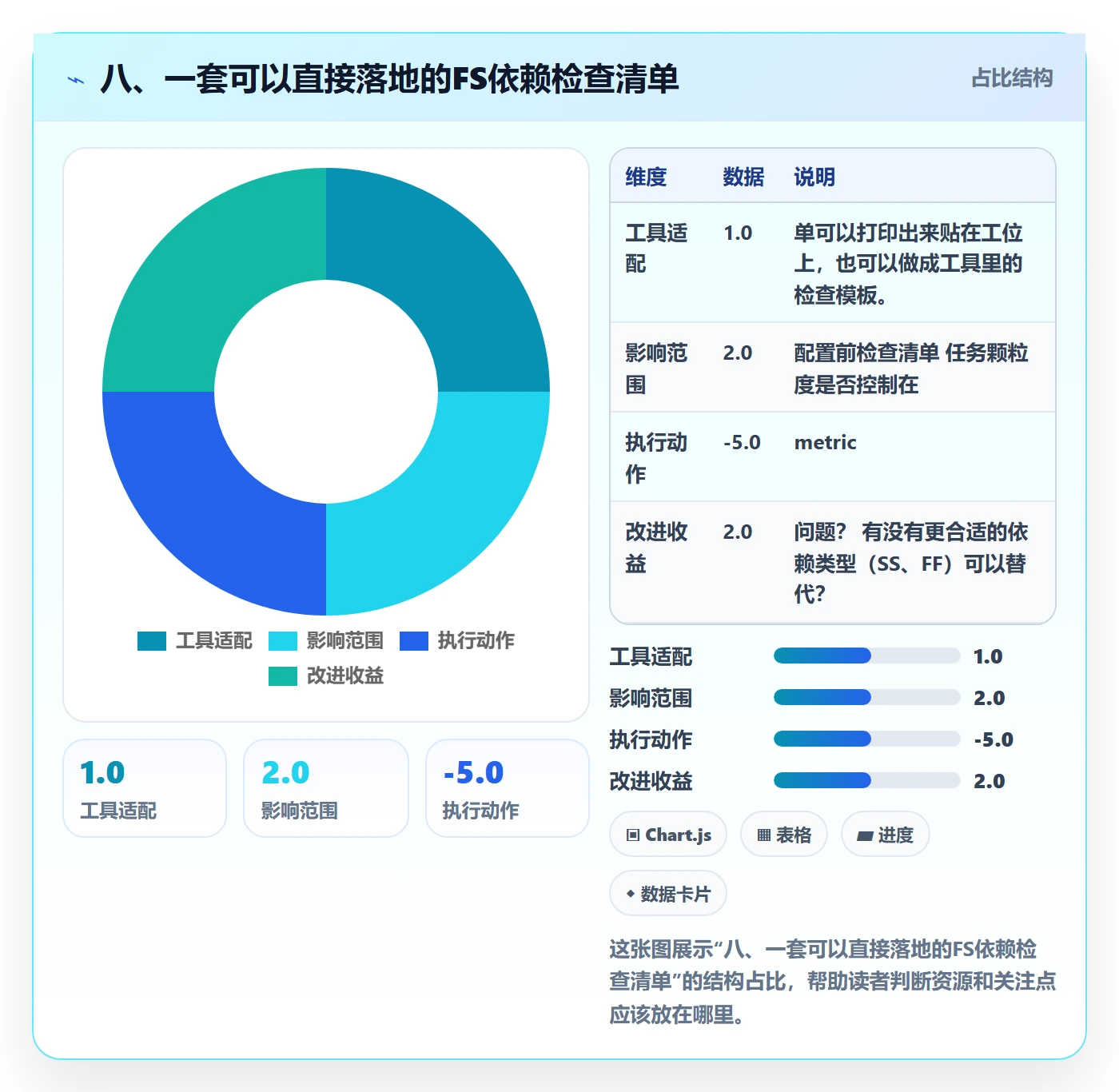
Task: Click the 改进收益 progress bar
Action: 866,781
